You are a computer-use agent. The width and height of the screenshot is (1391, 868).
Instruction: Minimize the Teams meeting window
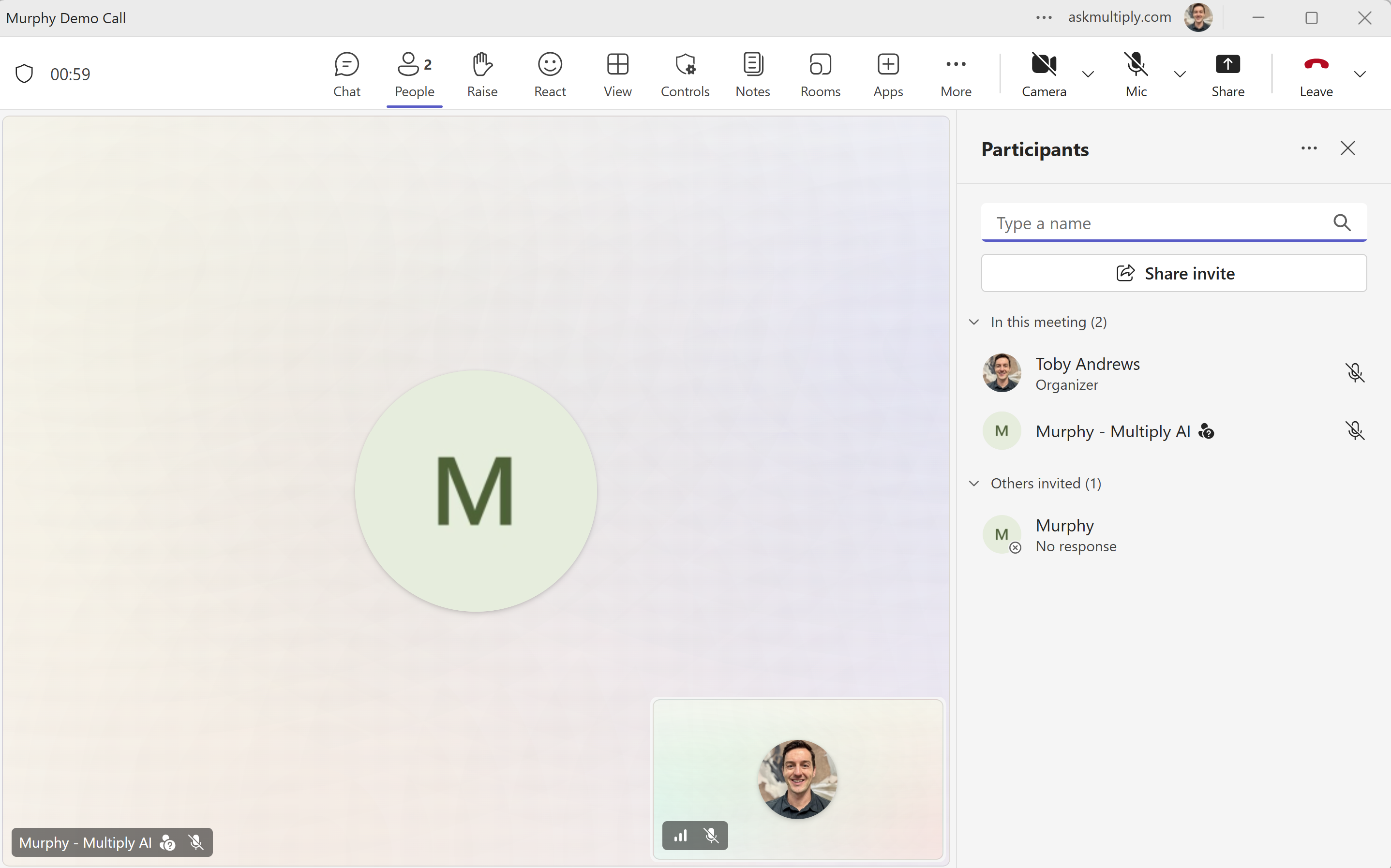(1258, 18)
